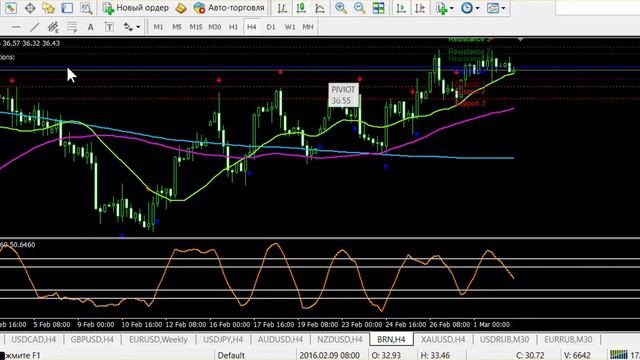
Task: Select the active H4 timeframe button
Action: coord(251,27)
